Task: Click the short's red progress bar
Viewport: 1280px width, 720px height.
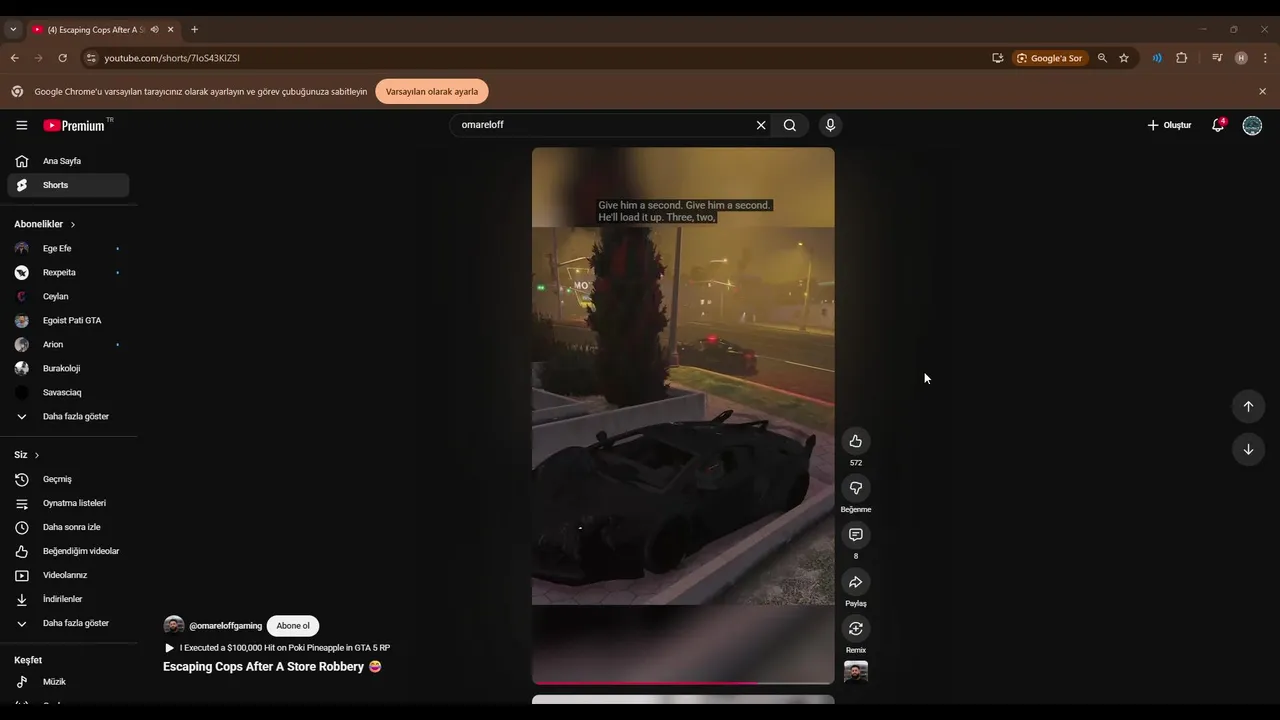Action: pyautogui.click(x=683, y=683)
